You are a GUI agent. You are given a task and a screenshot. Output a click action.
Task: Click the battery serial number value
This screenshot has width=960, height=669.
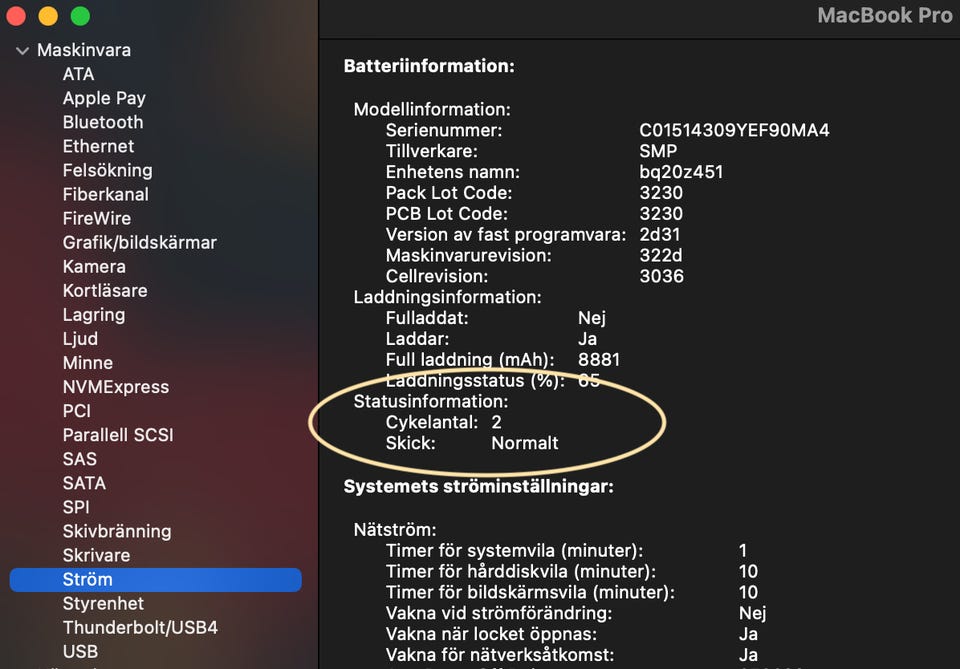pos(734,130)
